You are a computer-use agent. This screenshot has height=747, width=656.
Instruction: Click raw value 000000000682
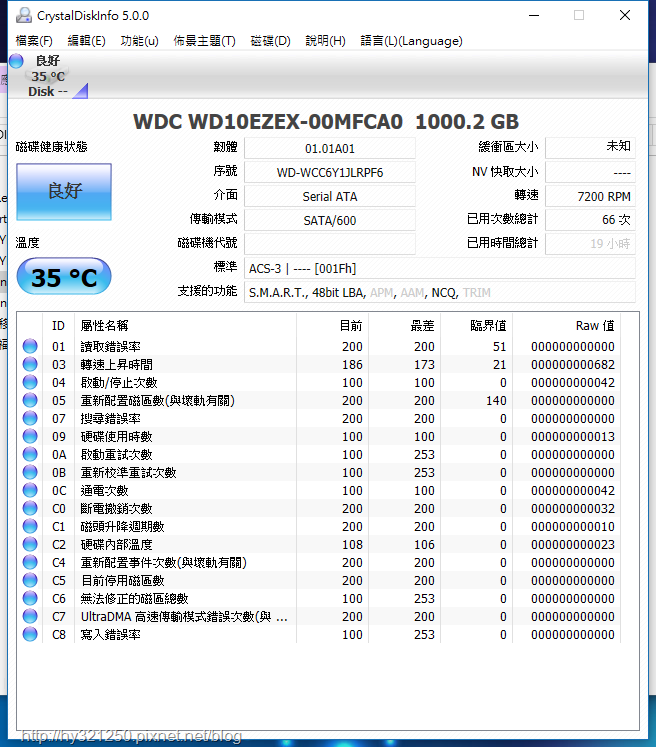(573, 364)
